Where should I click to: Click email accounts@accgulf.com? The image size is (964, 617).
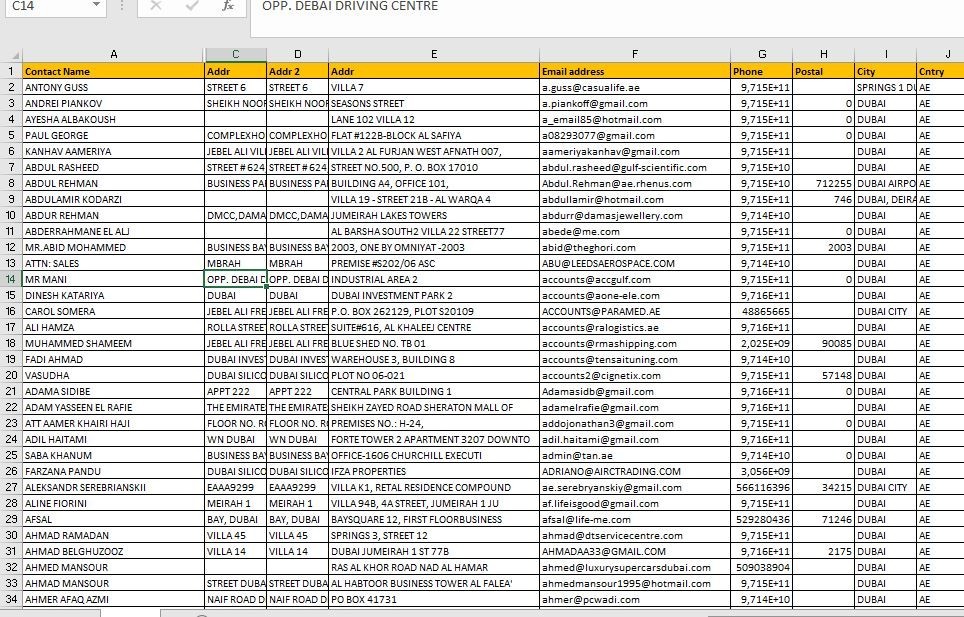click(635, 279)
